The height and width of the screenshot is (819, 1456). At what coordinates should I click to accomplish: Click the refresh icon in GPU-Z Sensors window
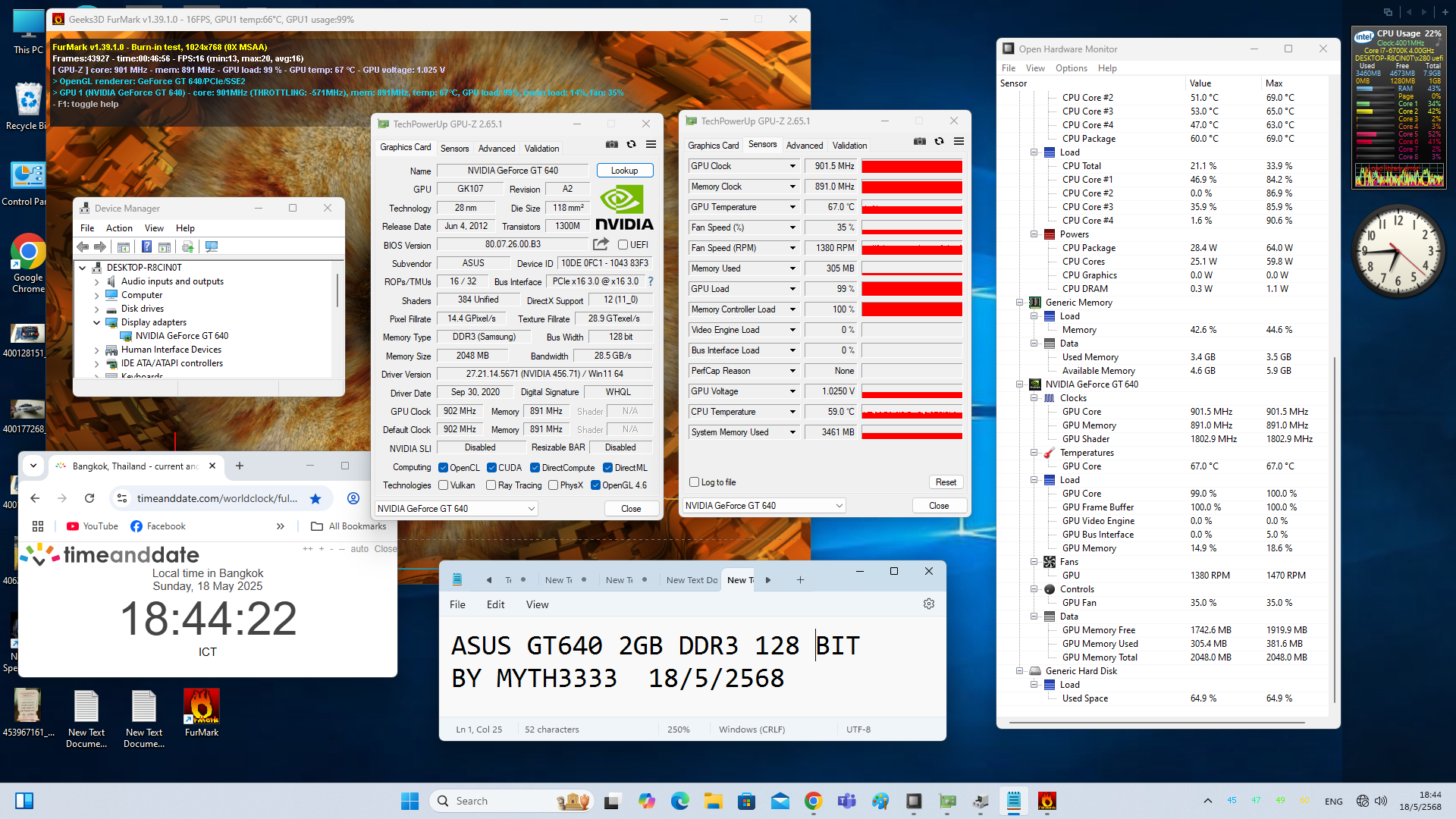[939, 141]
